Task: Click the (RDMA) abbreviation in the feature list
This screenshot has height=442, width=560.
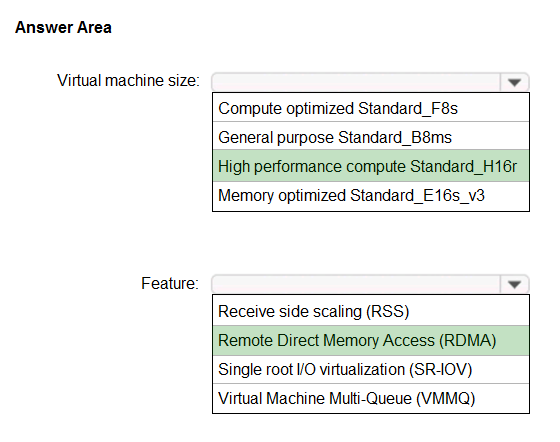Action: tap(468, 341)
